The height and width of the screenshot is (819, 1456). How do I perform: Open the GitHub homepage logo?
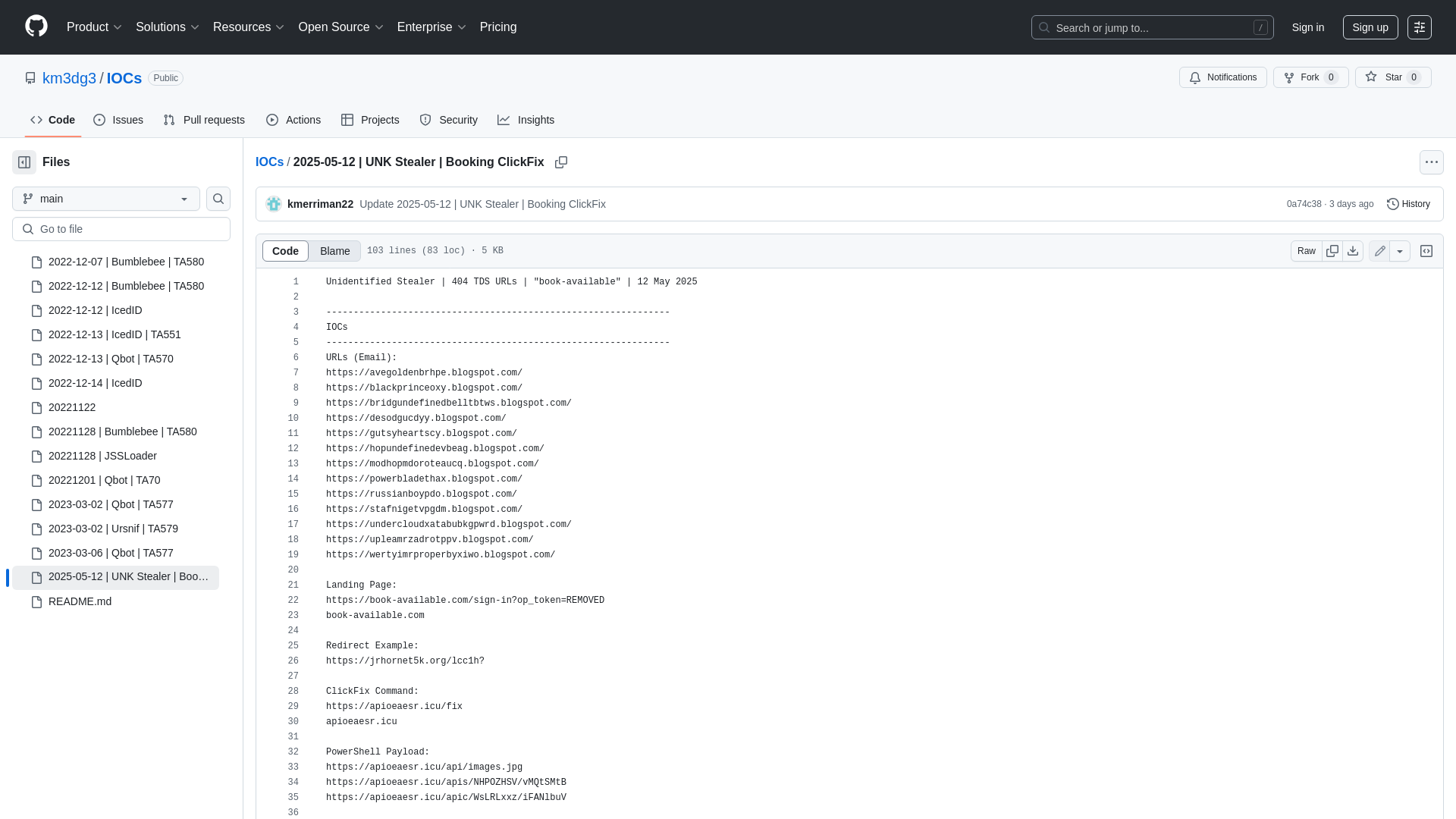pos(36,27)
